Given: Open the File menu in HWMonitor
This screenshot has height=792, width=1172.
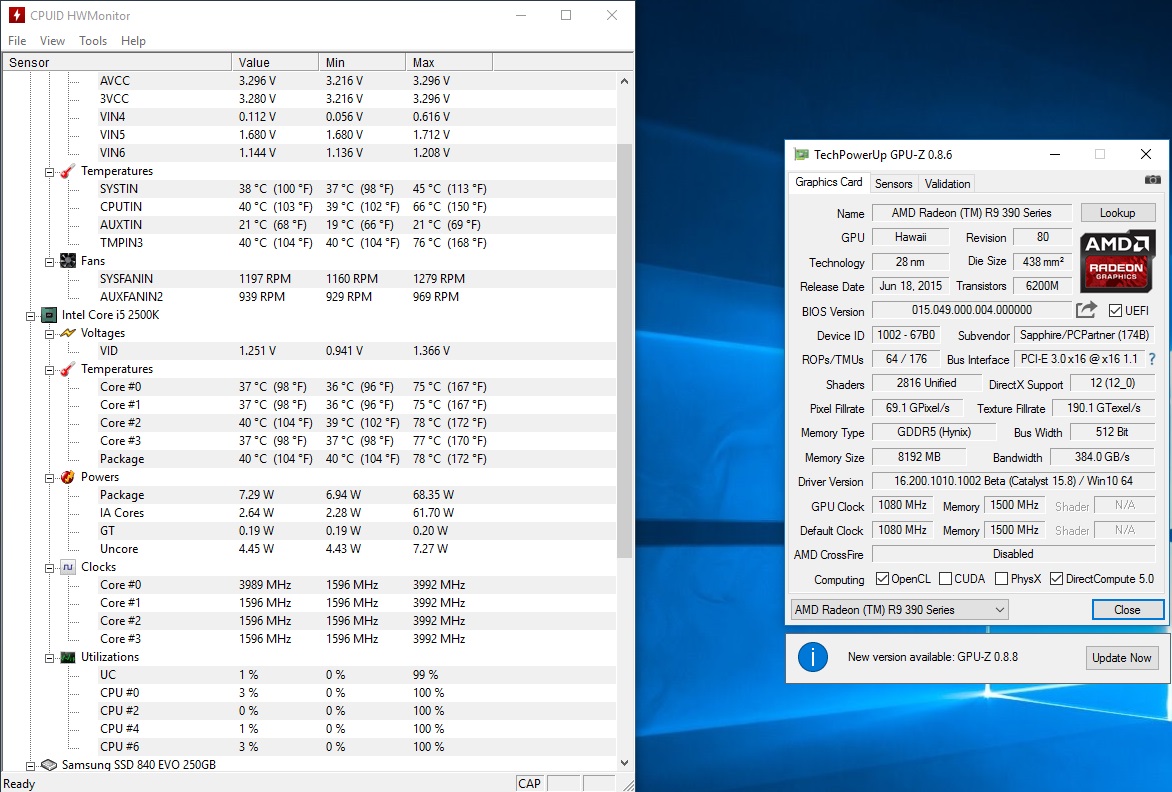Looking at the screenshot, I should coord(17,40).
